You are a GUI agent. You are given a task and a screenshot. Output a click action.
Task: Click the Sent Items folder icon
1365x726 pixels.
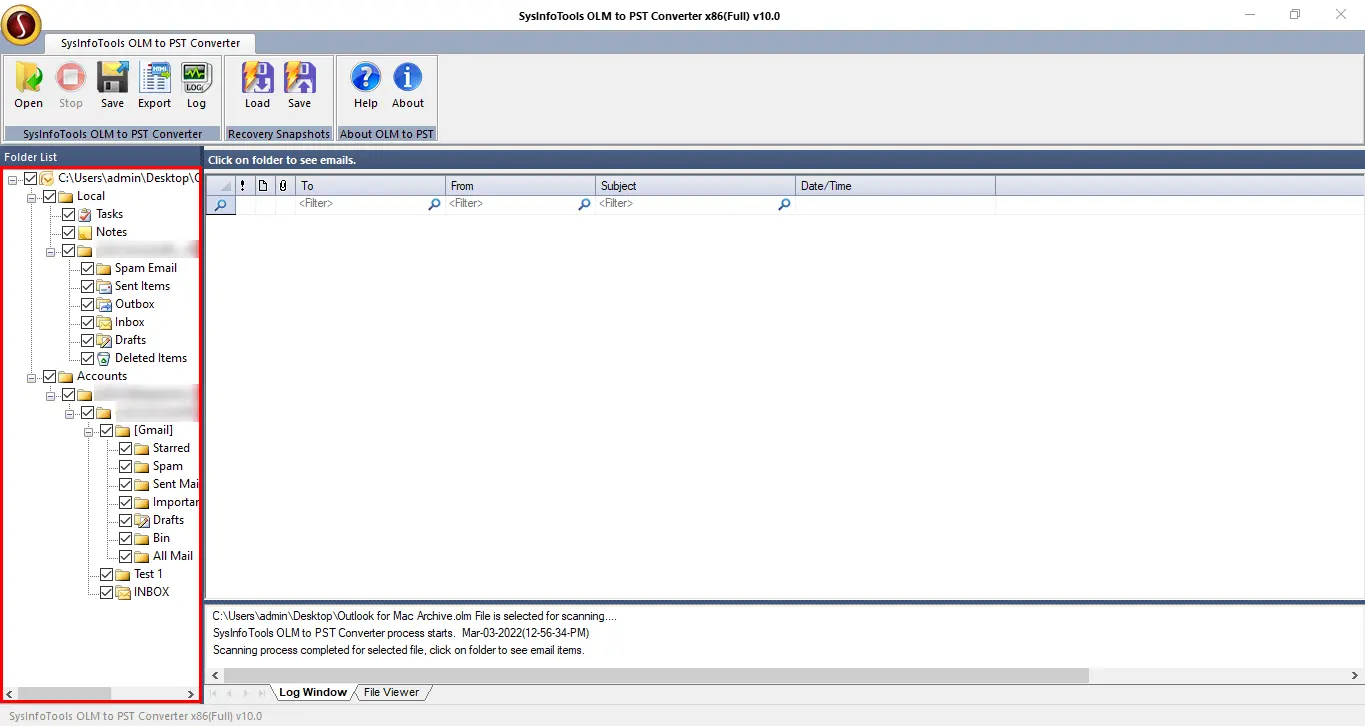click(x=104, y=286)
